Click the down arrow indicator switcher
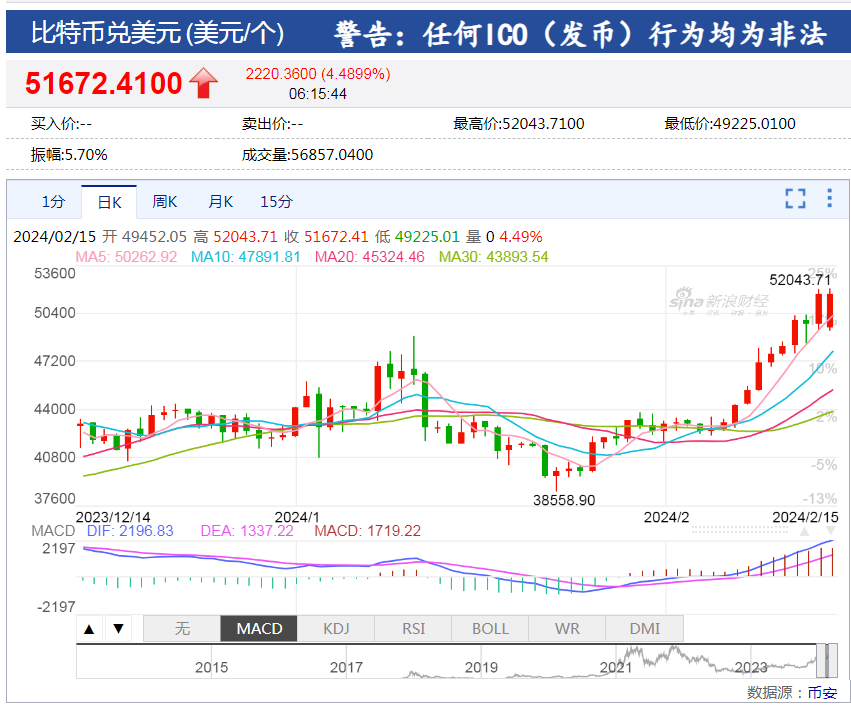The height and width of the screenshot is (706, 851). tap(118, 628)
